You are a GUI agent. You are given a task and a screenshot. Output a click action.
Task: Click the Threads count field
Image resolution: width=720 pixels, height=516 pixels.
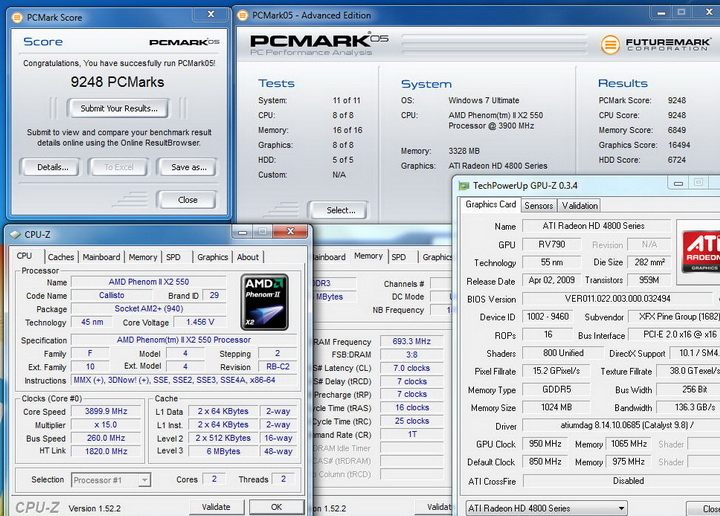point(283,479)
